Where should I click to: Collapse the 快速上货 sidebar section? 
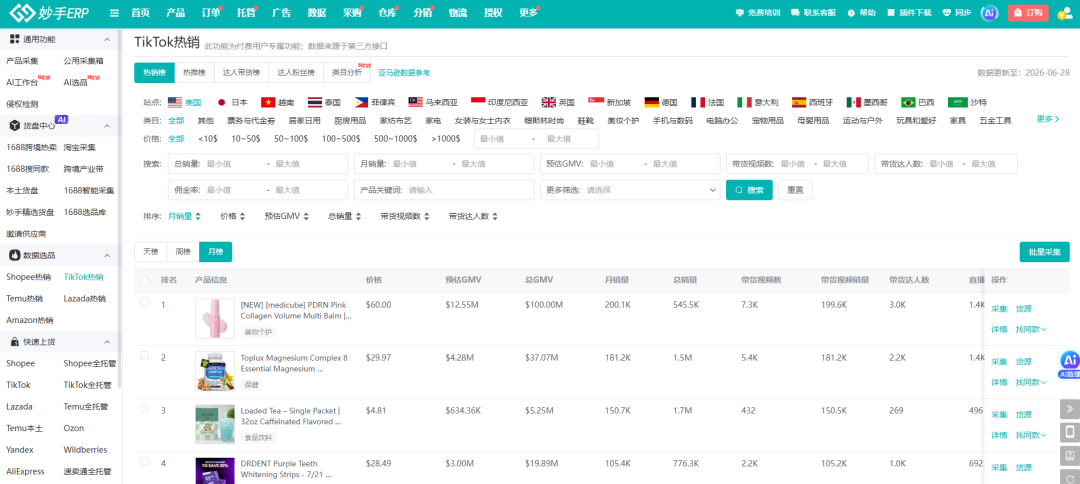(107, 341)
